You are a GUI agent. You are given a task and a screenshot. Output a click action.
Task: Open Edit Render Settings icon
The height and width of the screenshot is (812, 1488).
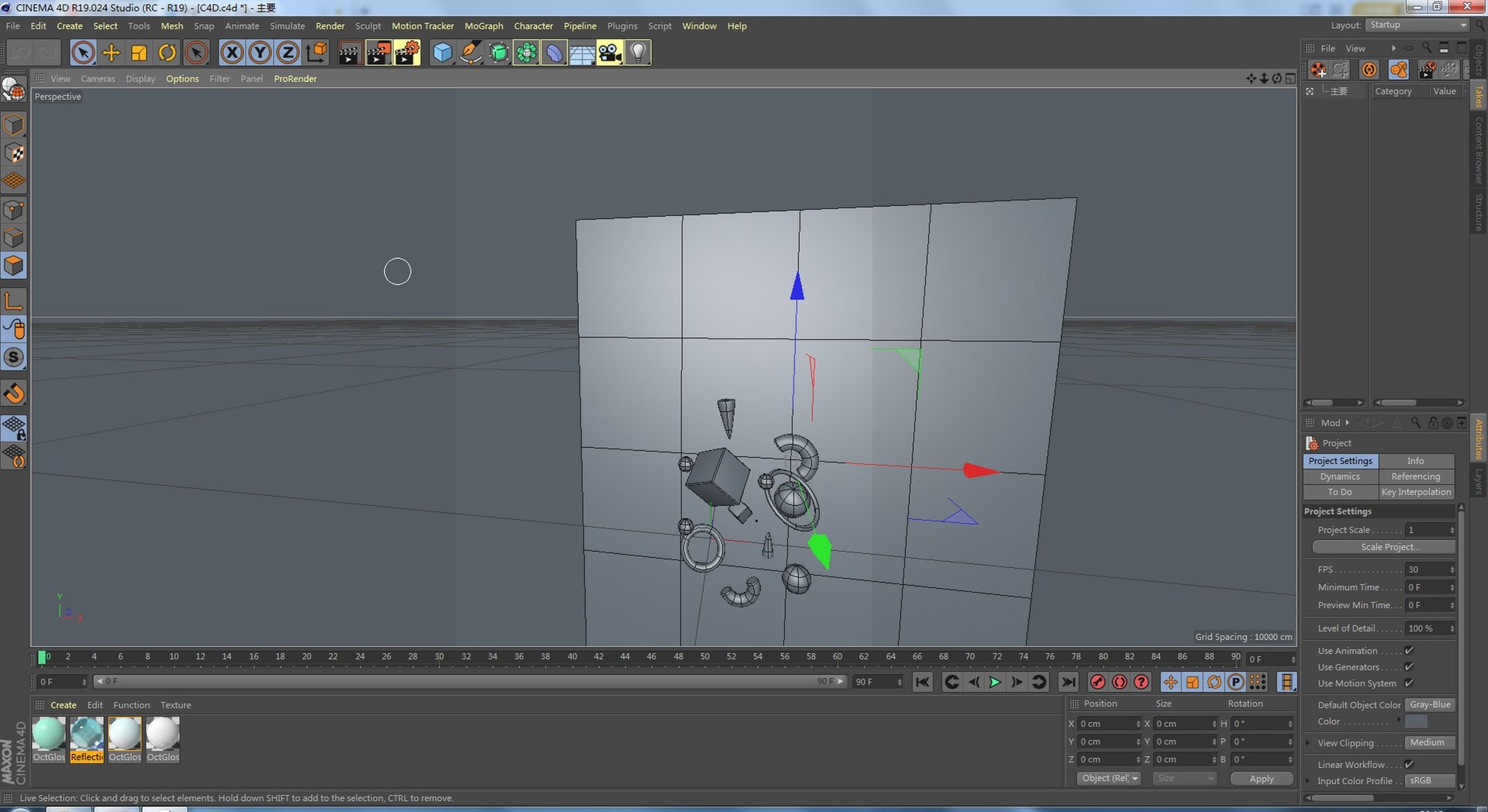(407, 53)
